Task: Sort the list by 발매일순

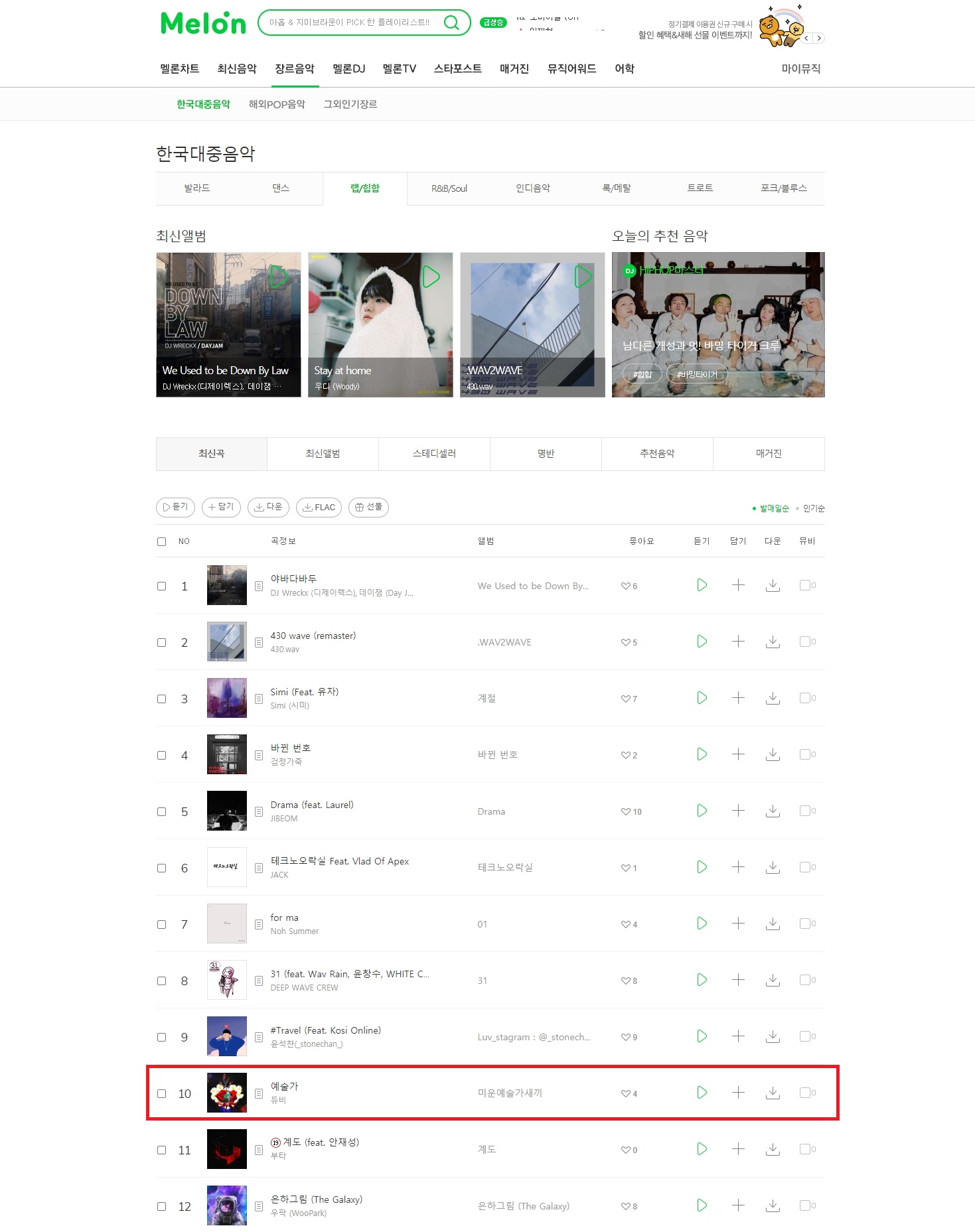Action: (x=774, y=508)
